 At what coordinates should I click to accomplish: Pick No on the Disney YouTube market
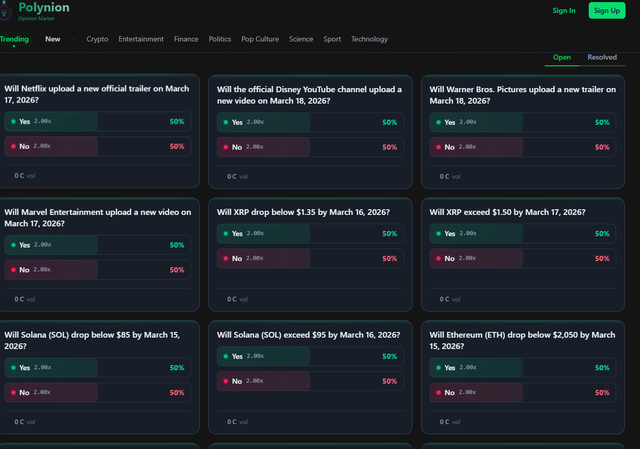(310, 147)
